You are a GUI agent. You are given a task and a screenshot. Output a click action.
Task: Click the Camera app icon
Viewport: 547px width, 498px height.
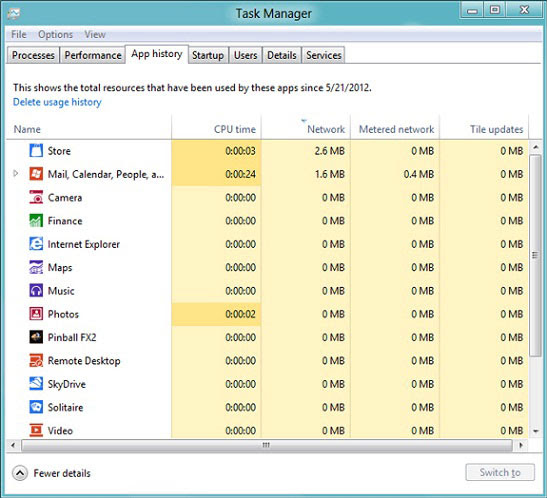(36, 197)
